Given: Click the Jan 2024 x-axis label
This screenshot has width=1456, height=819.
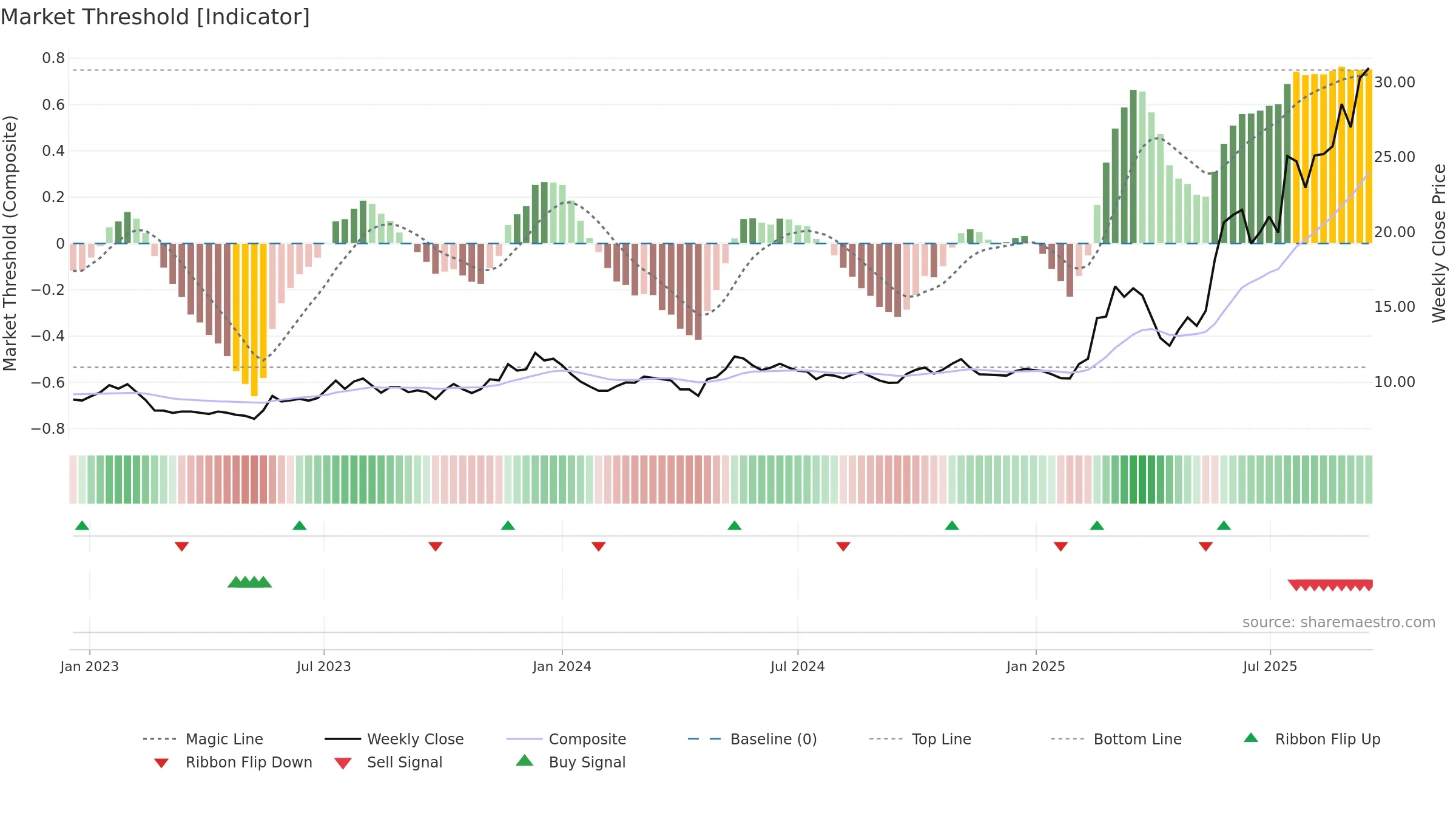Looking at the screenshot, I should click(x=562, y=666).
